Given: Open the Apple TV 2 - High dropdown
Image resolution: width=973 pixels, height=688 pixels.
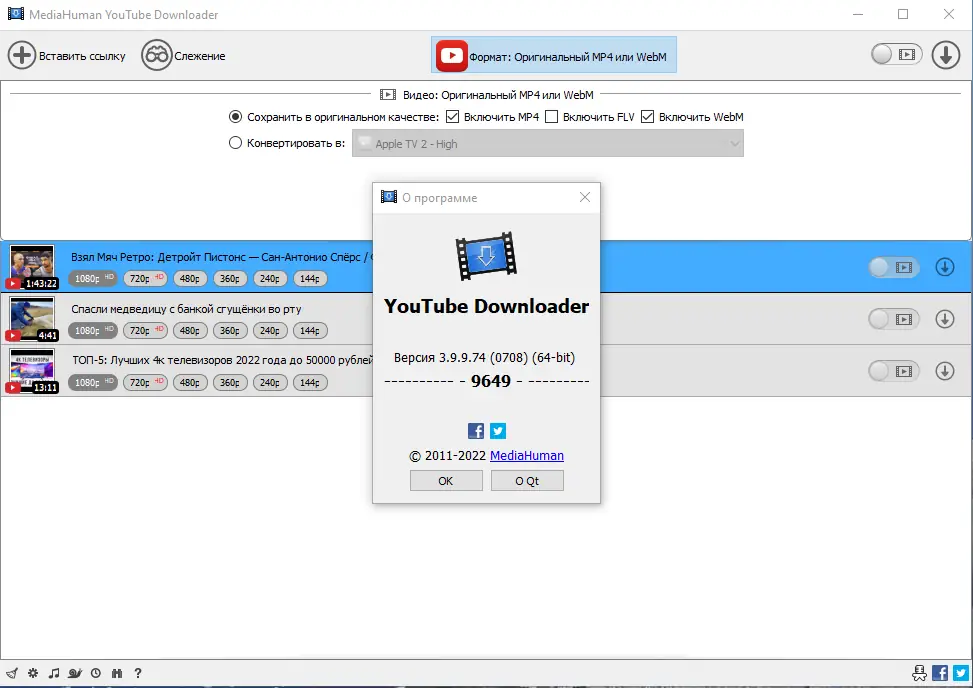Looking at the screenshot, I should coord(548,143).
